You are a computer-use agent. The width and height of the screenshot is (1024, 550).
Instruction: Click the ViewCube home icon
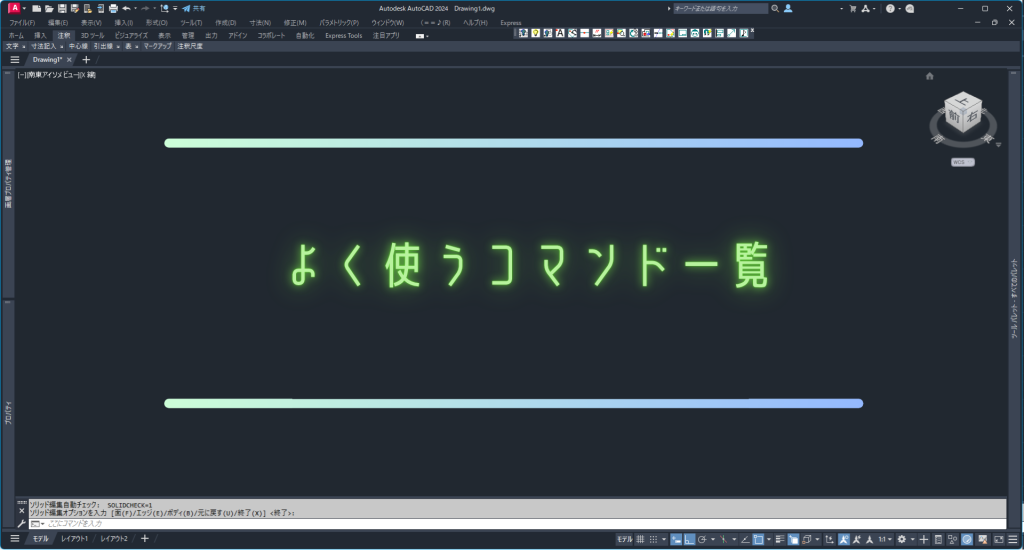930,76
